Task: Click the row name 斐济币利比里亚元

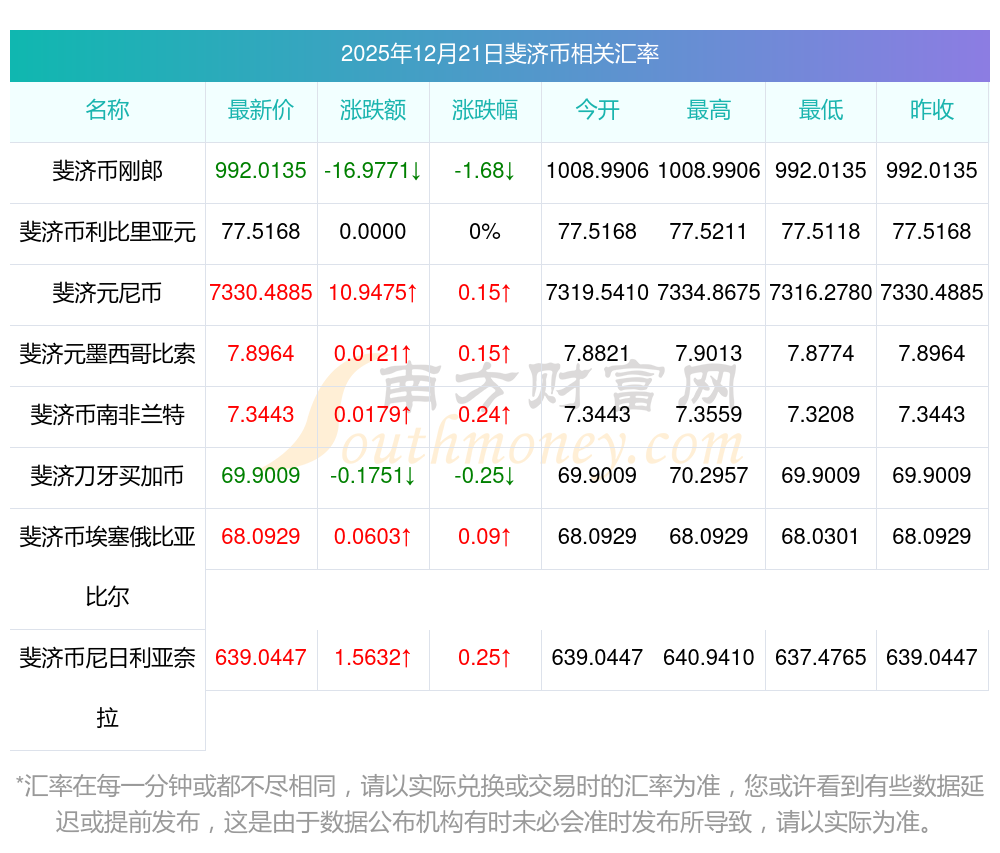Action: (x=107, y=231)
